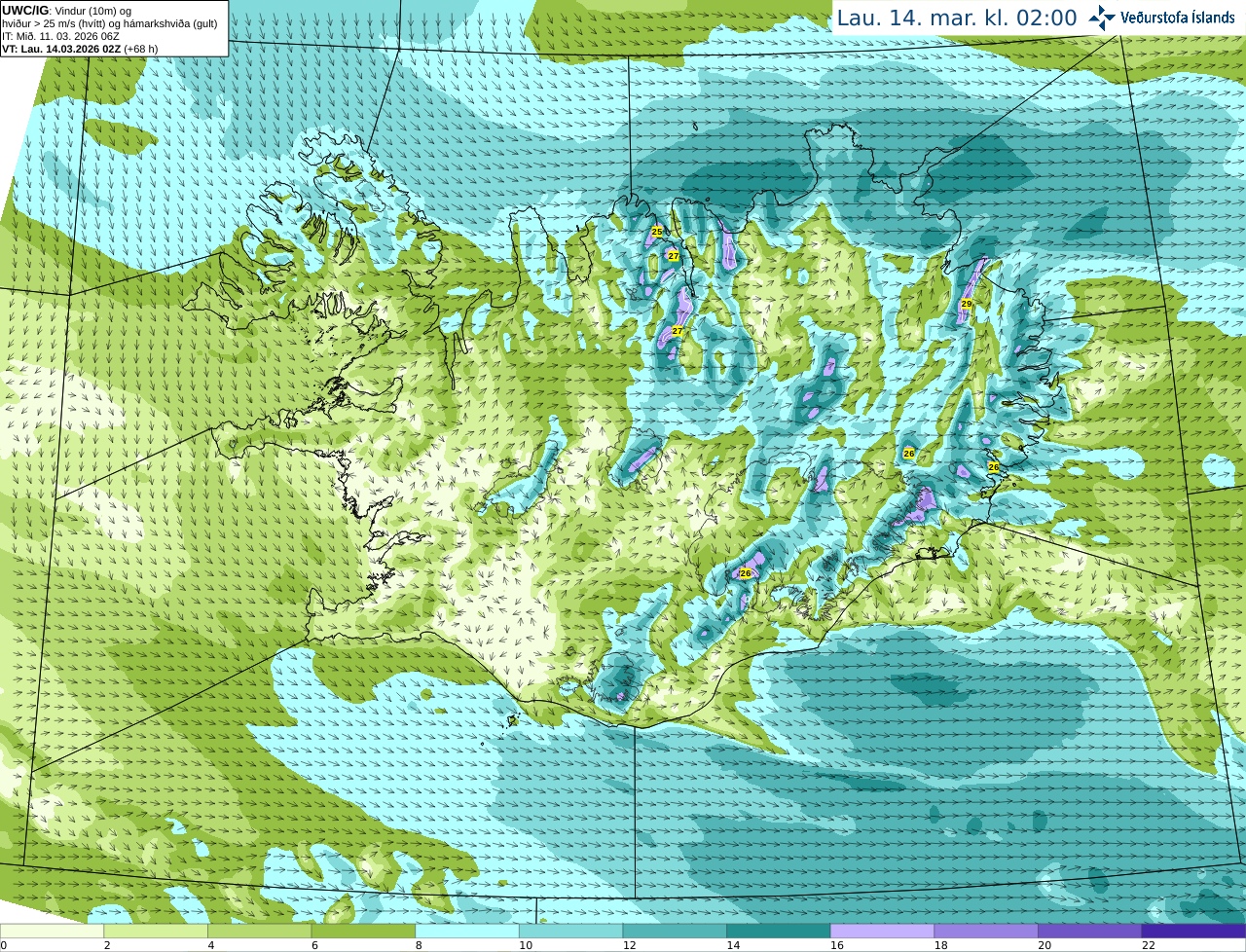The image size is (1246, 952).
Task: Pick the dark purple legend swatch above 22
Action: (1194, 932)
